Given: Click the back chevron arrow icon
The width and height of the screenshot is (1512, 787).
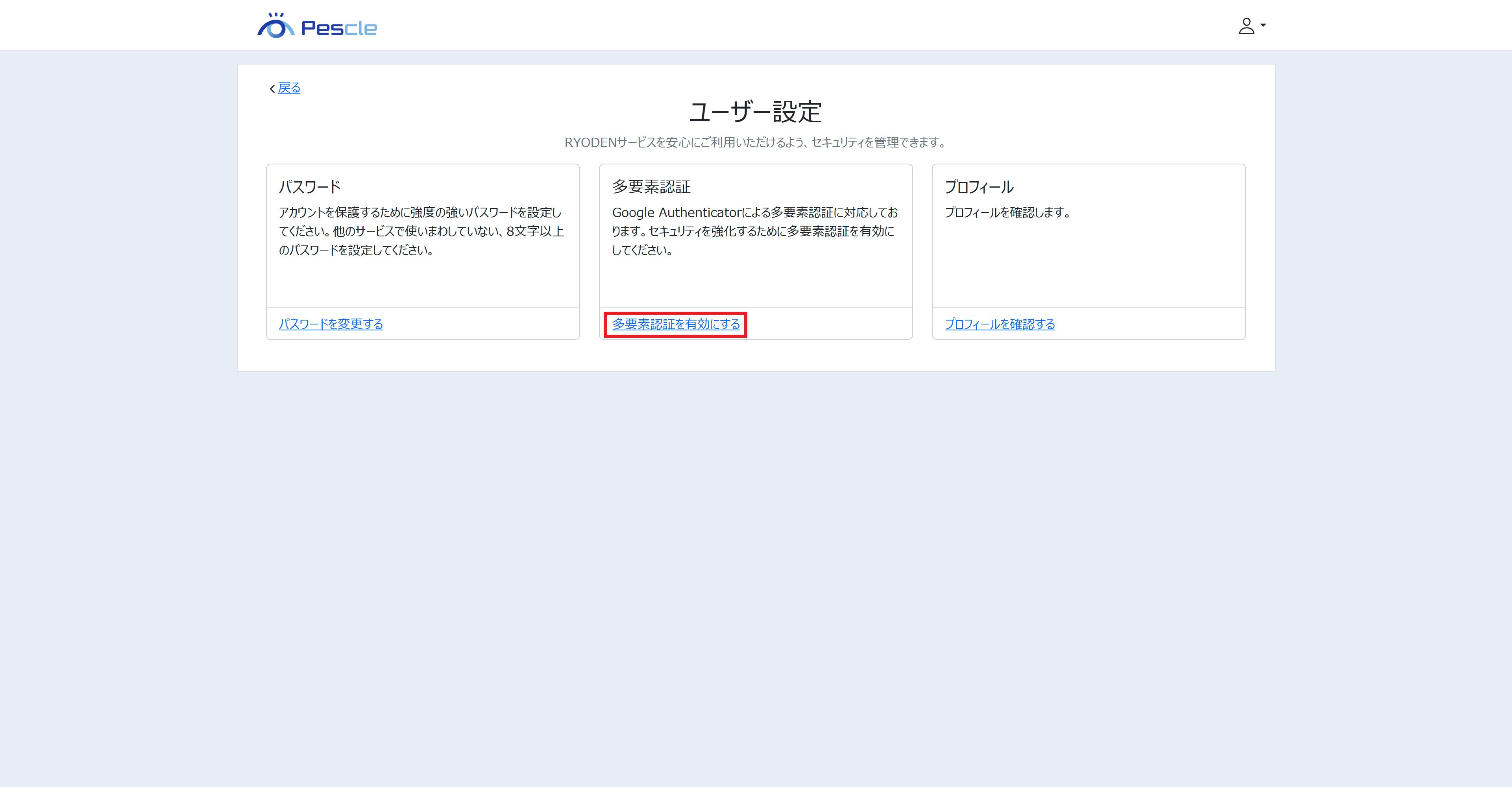Looking at the screenshot, I should (272, 88).
